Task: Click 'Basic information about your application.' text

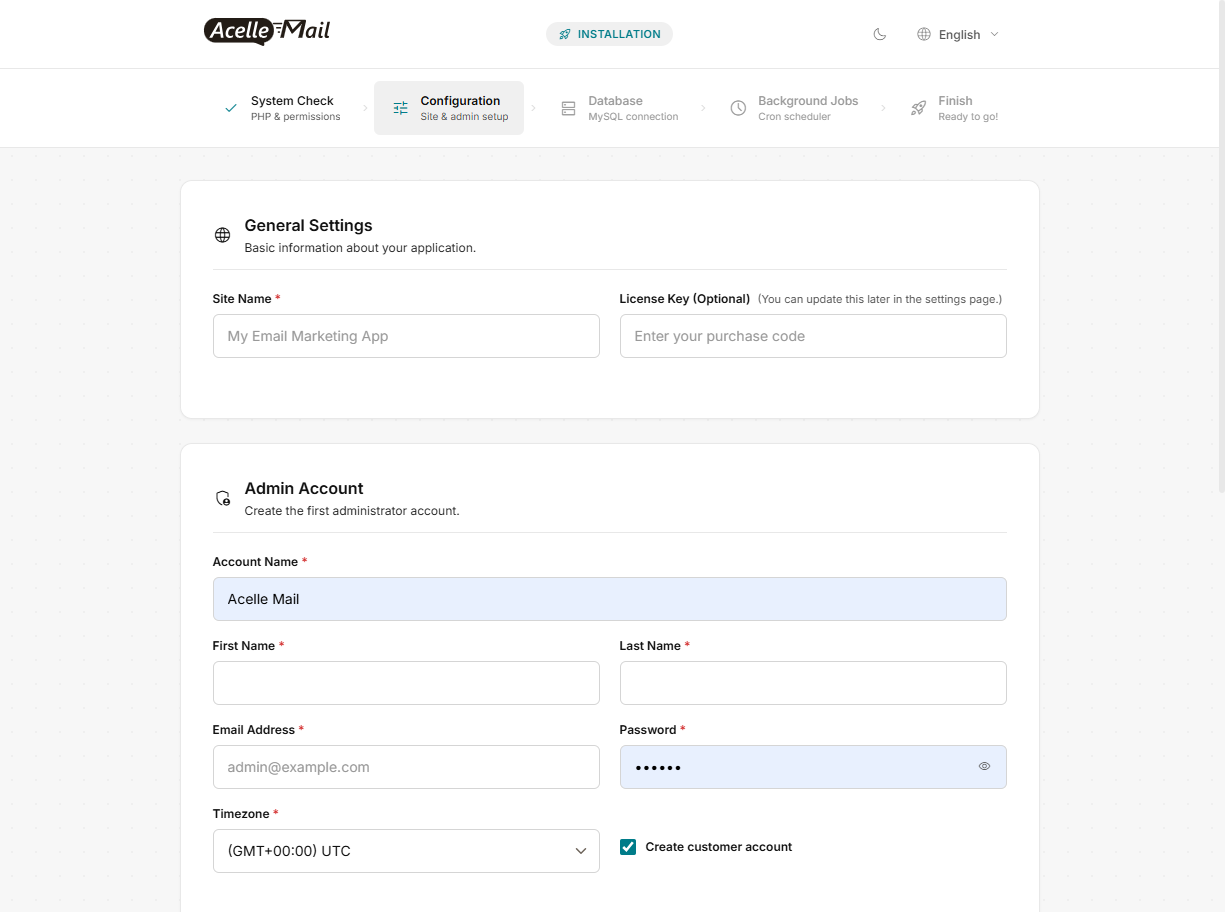Action: [360, 248]
